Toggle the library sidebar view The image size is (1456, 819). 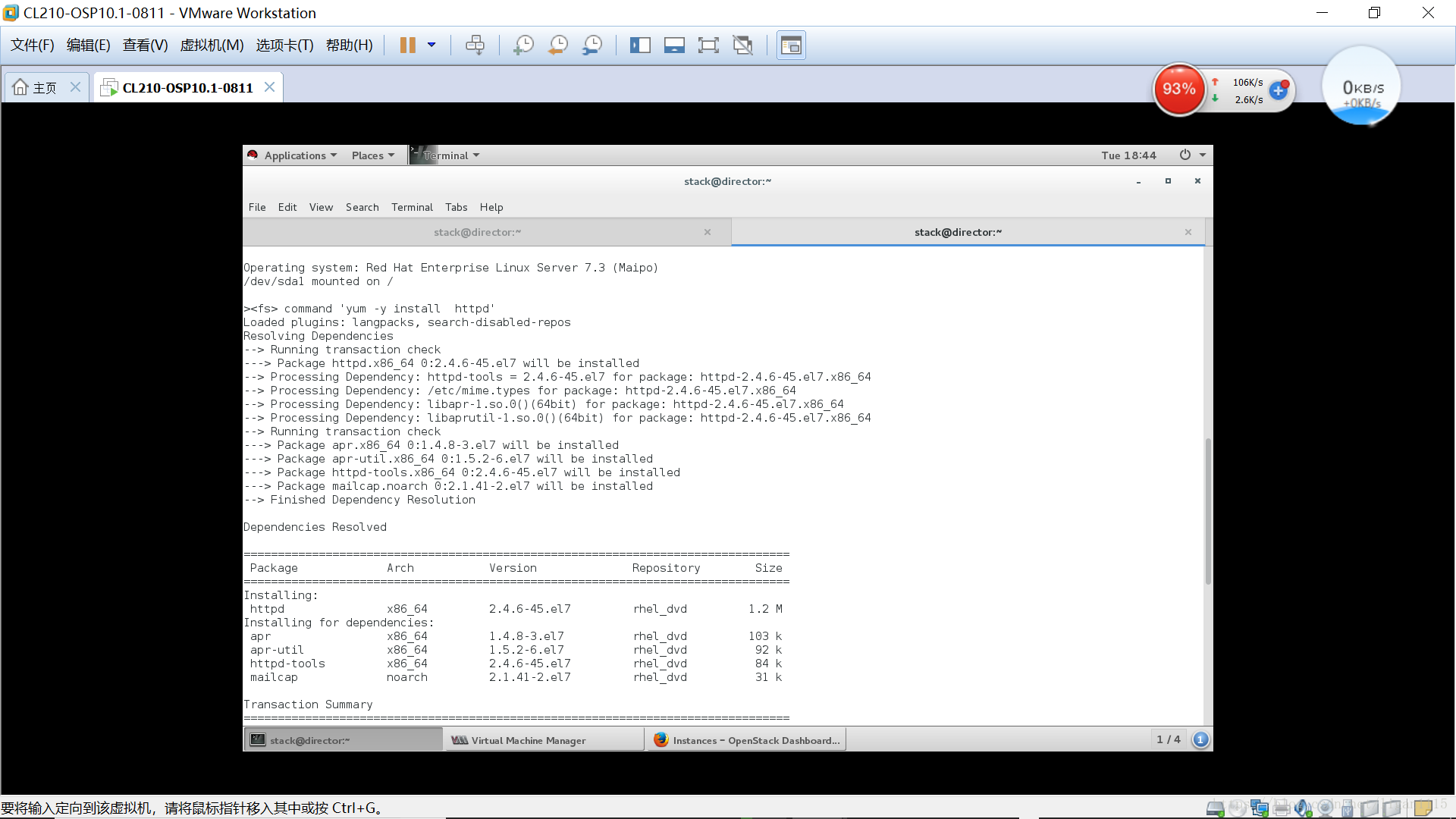point(640,45)
